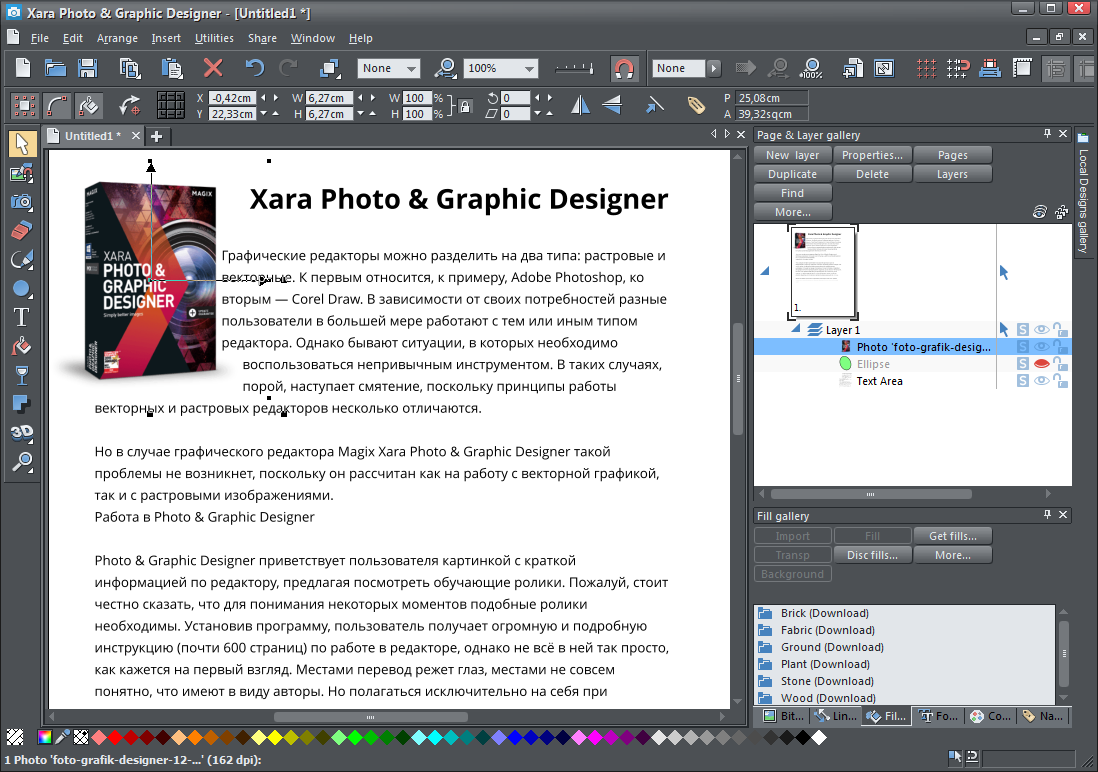Open the live effects None arrow

point(714,68)
